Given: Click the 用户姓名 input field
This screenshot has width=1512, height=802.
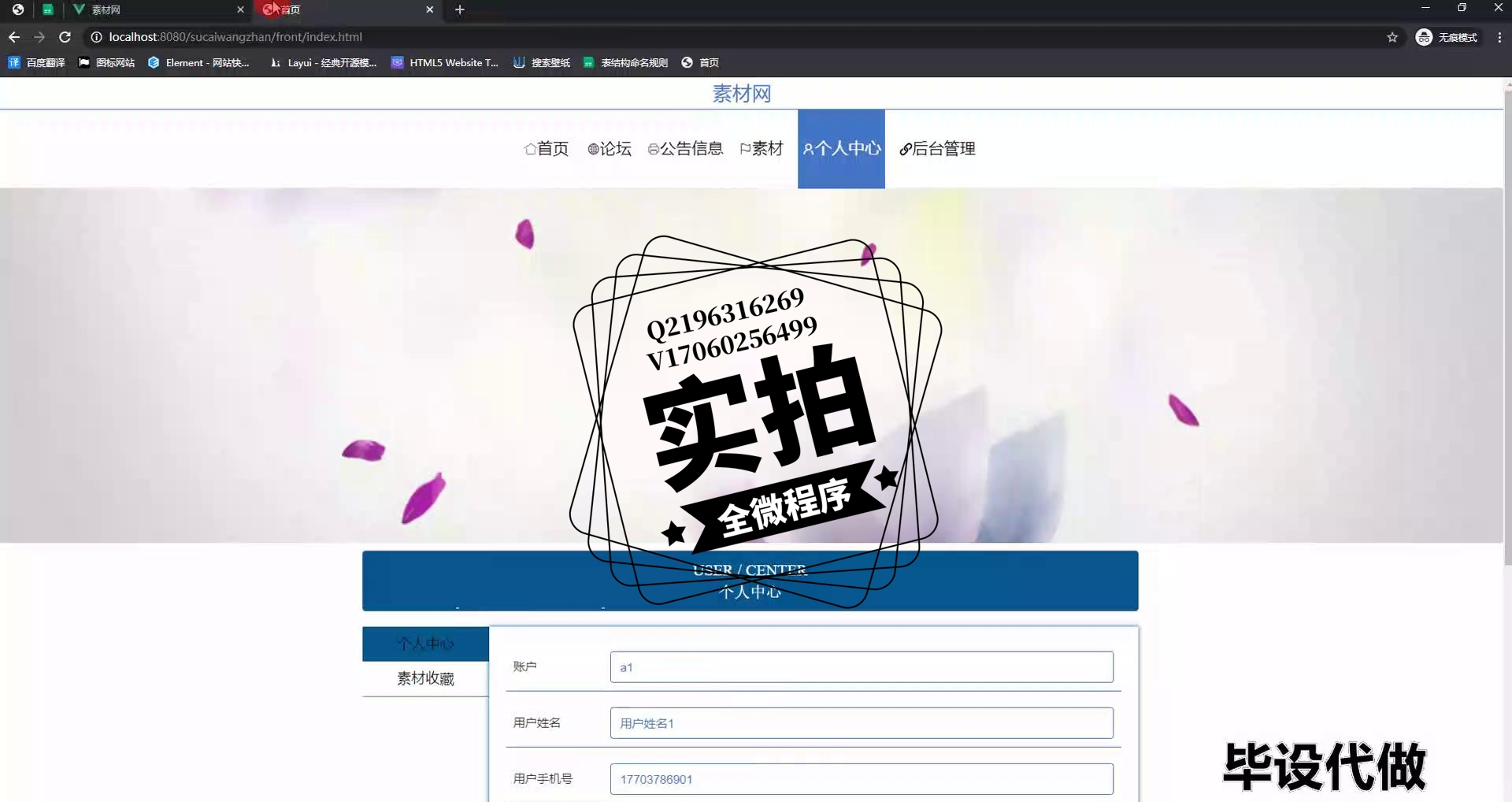Looking at the screenshot, I should (x=862, y=723).
